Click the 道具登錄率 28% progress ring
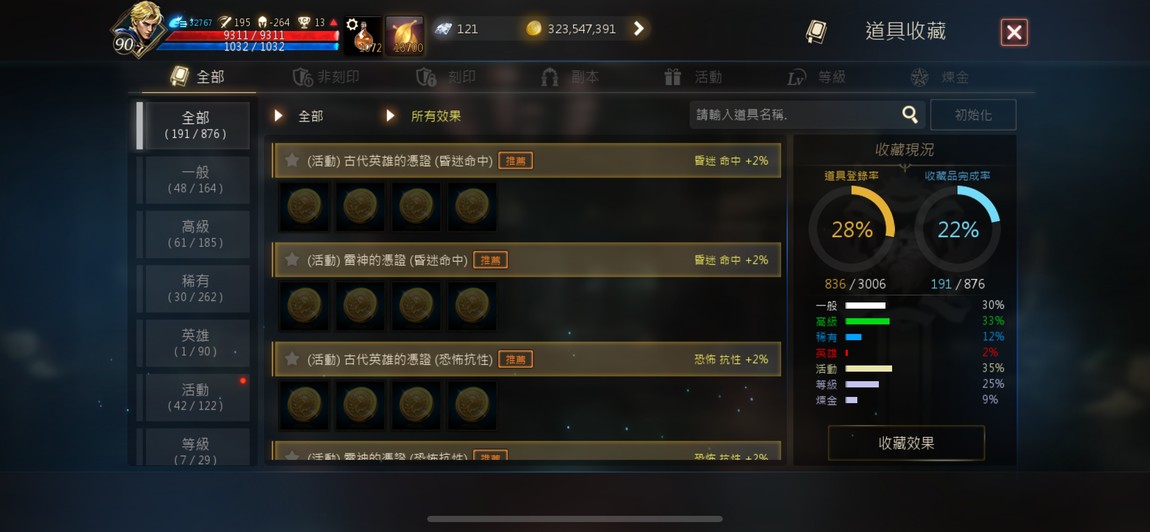The width and height of the screenshot is (1150, 532). point(851,230)
